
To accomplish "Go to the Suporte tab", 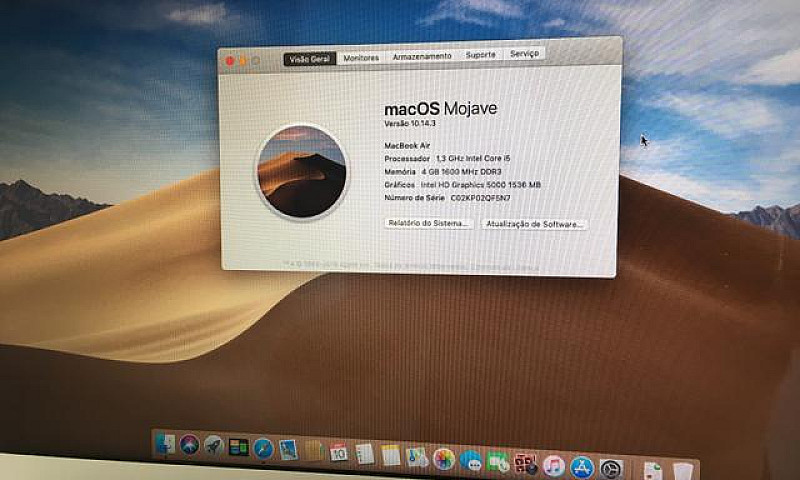I will 481,55.
